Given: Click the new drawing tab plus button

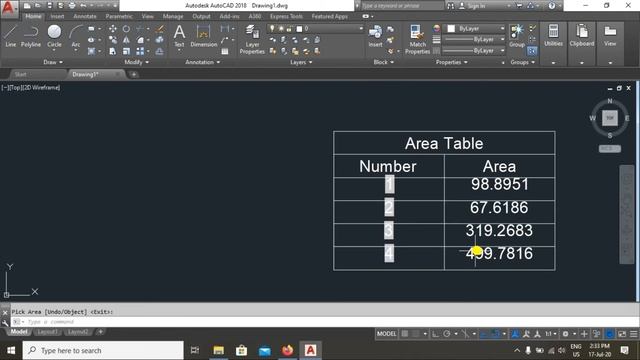Looking at the screenshot, I should [133, 74].
